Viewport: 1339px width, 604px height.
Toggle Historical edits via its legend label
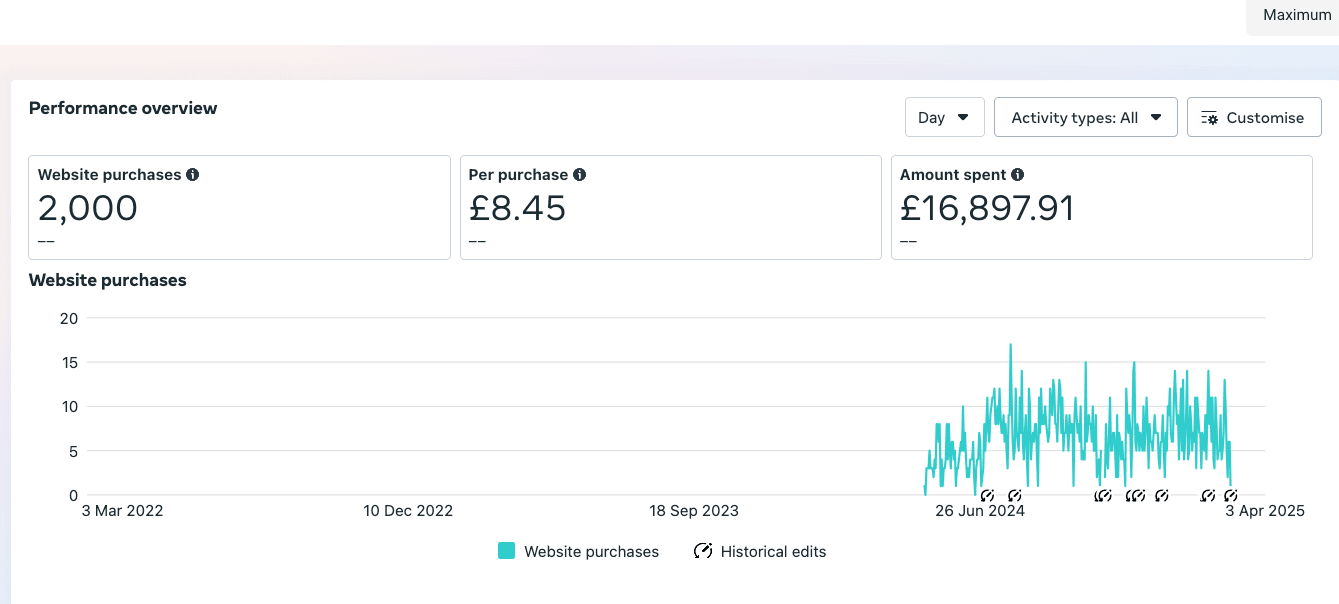pyautogui.click(x=773, y=551)
